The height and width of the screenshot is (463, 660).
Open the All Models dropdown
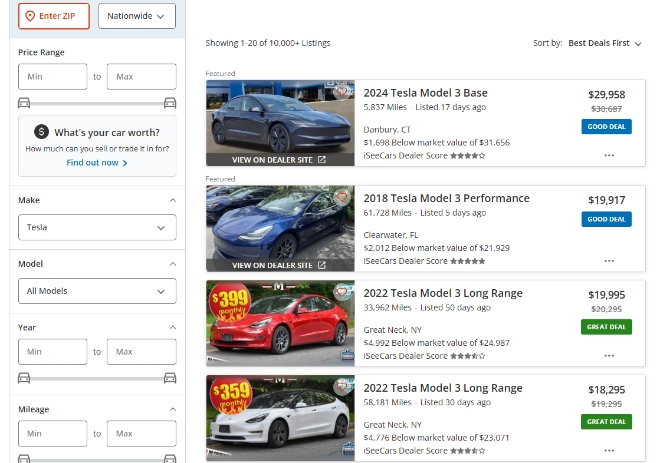(97, 291)
